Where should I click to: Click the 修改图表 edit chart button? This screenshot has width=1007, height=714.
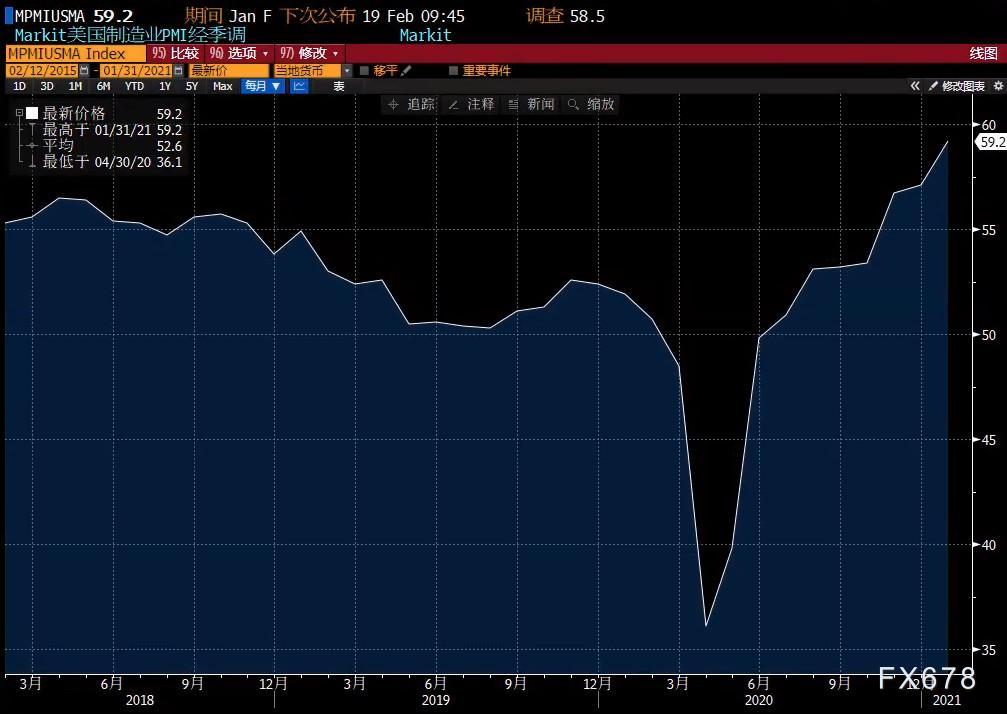click(x=957, y=86)
